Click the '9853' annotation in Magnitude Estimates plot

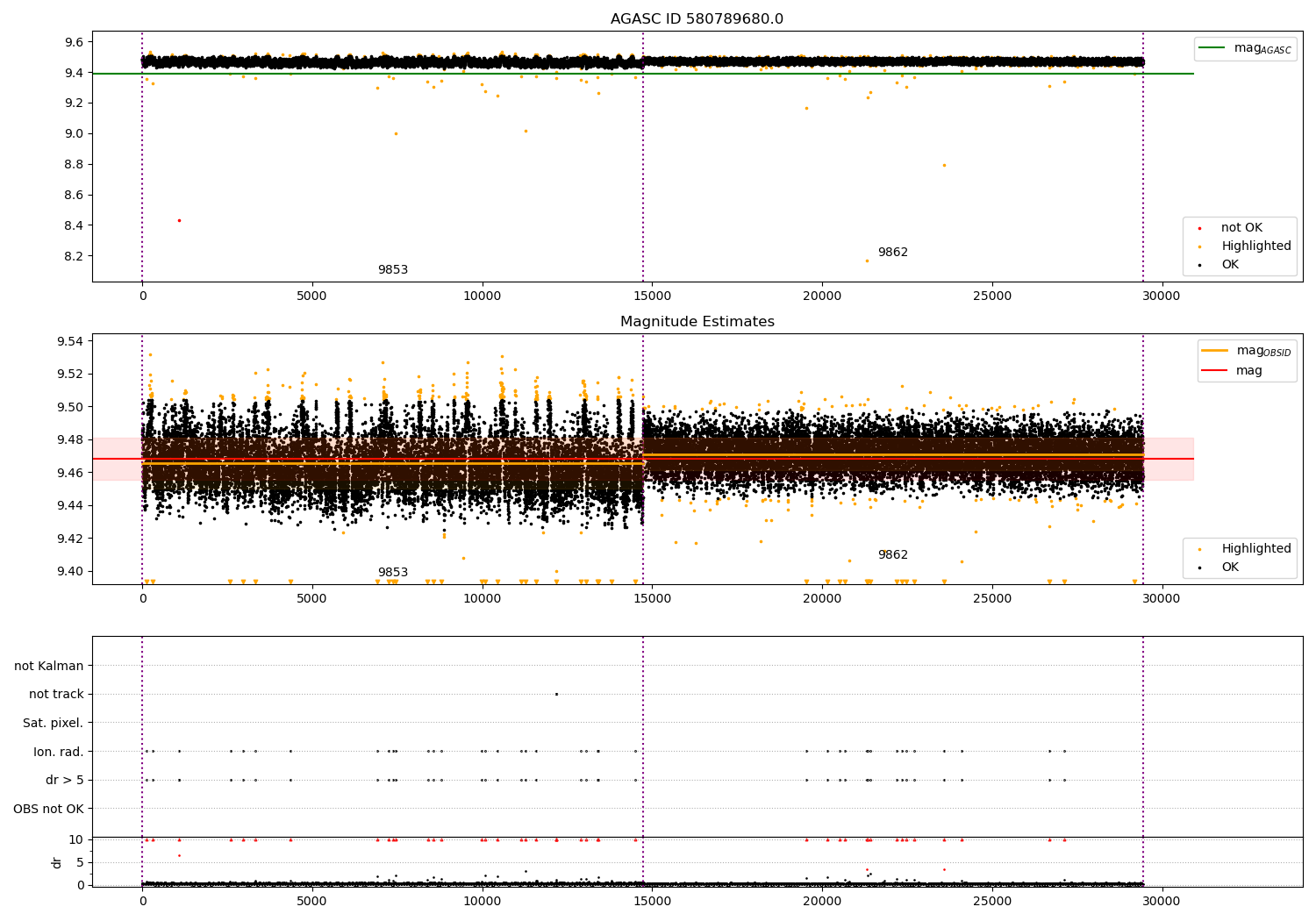click(393, 573)
